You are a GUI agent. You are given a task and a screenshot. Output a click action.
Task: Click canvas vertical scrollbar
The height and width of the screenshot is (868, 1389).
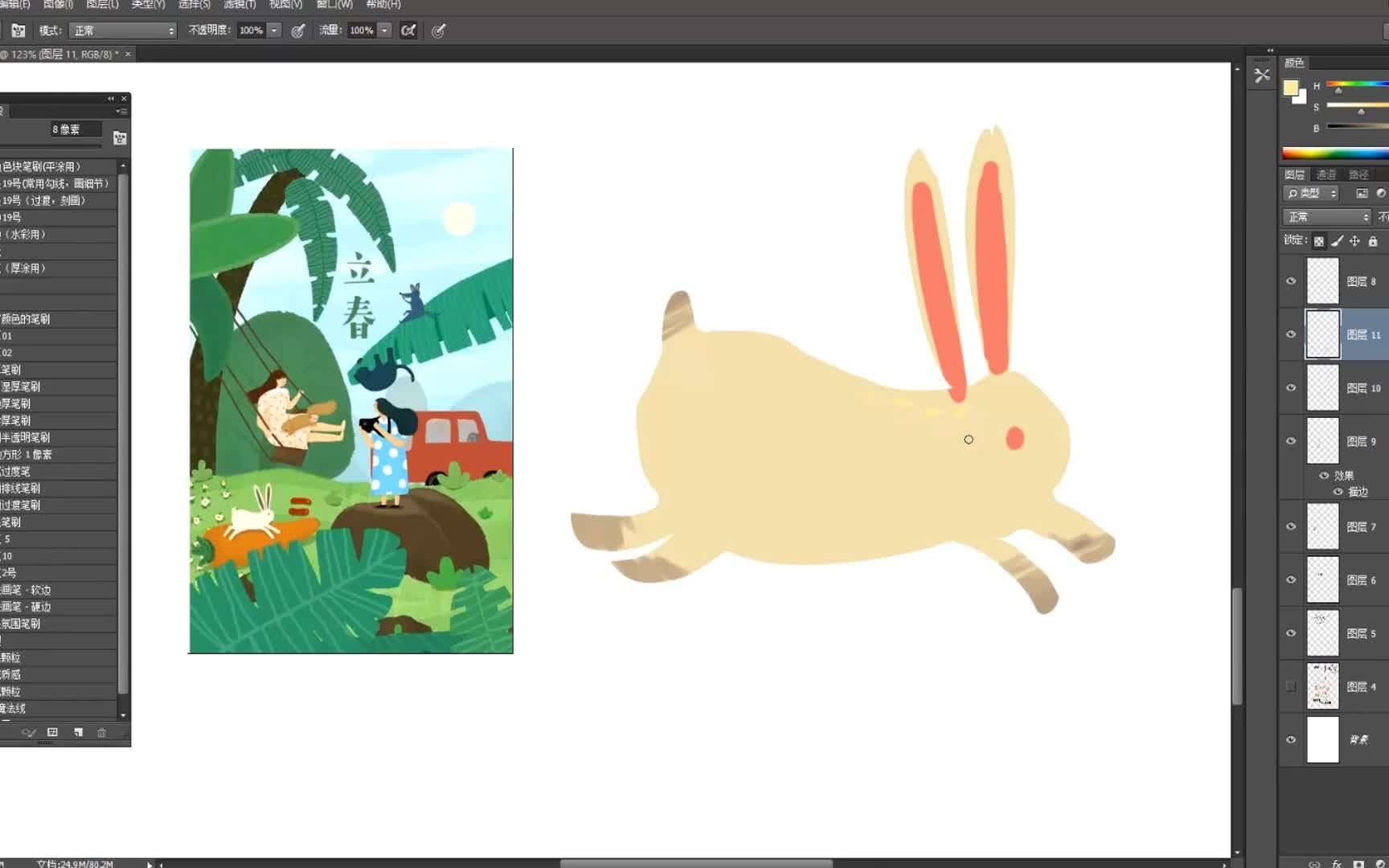1237,646
